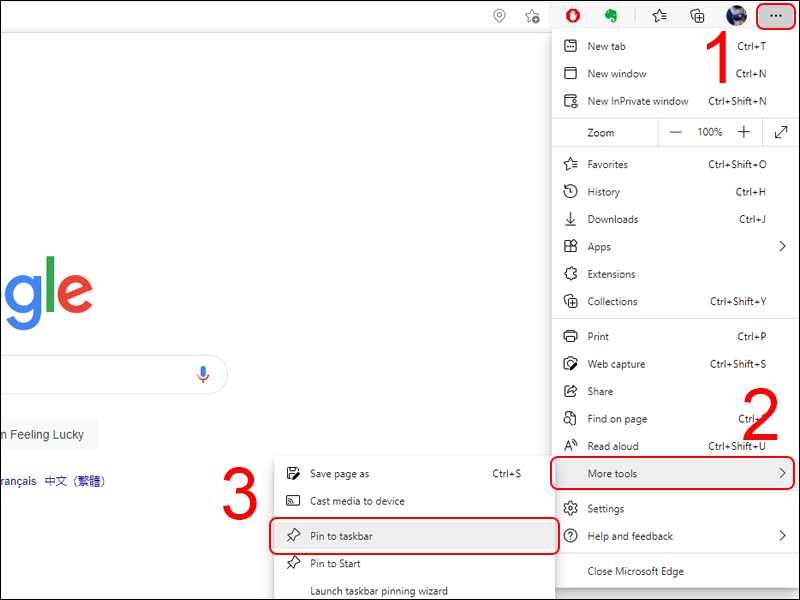This screenshot has height=600, width=800.
Task: Click the Edge profile avatar
Action: coord(736,16)
